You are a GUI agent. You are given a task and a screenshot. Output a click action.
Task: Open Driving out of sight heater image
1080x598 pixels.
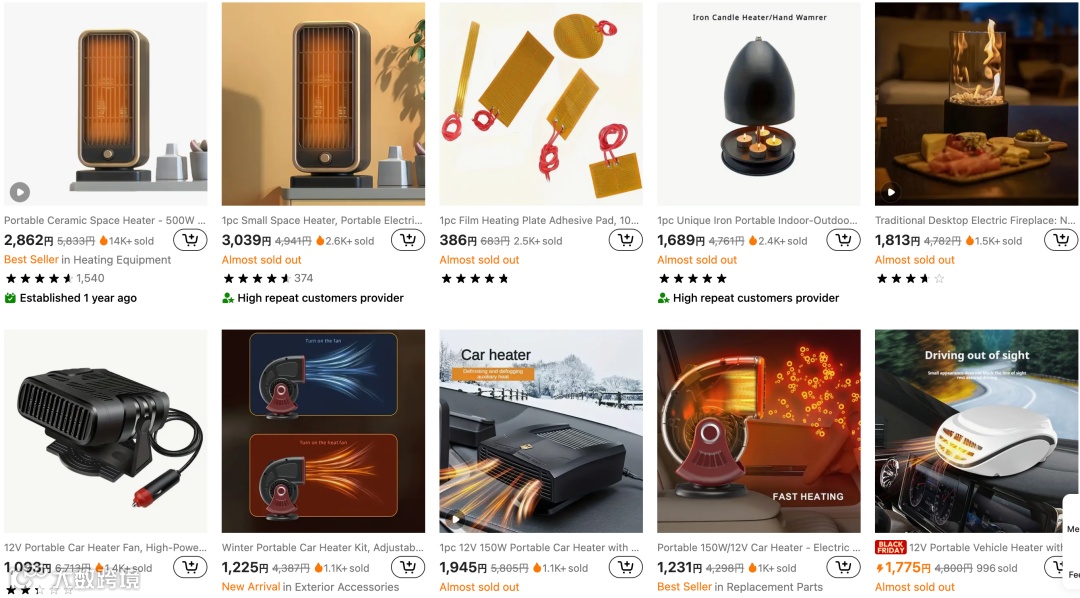click(x=977, y=431)
